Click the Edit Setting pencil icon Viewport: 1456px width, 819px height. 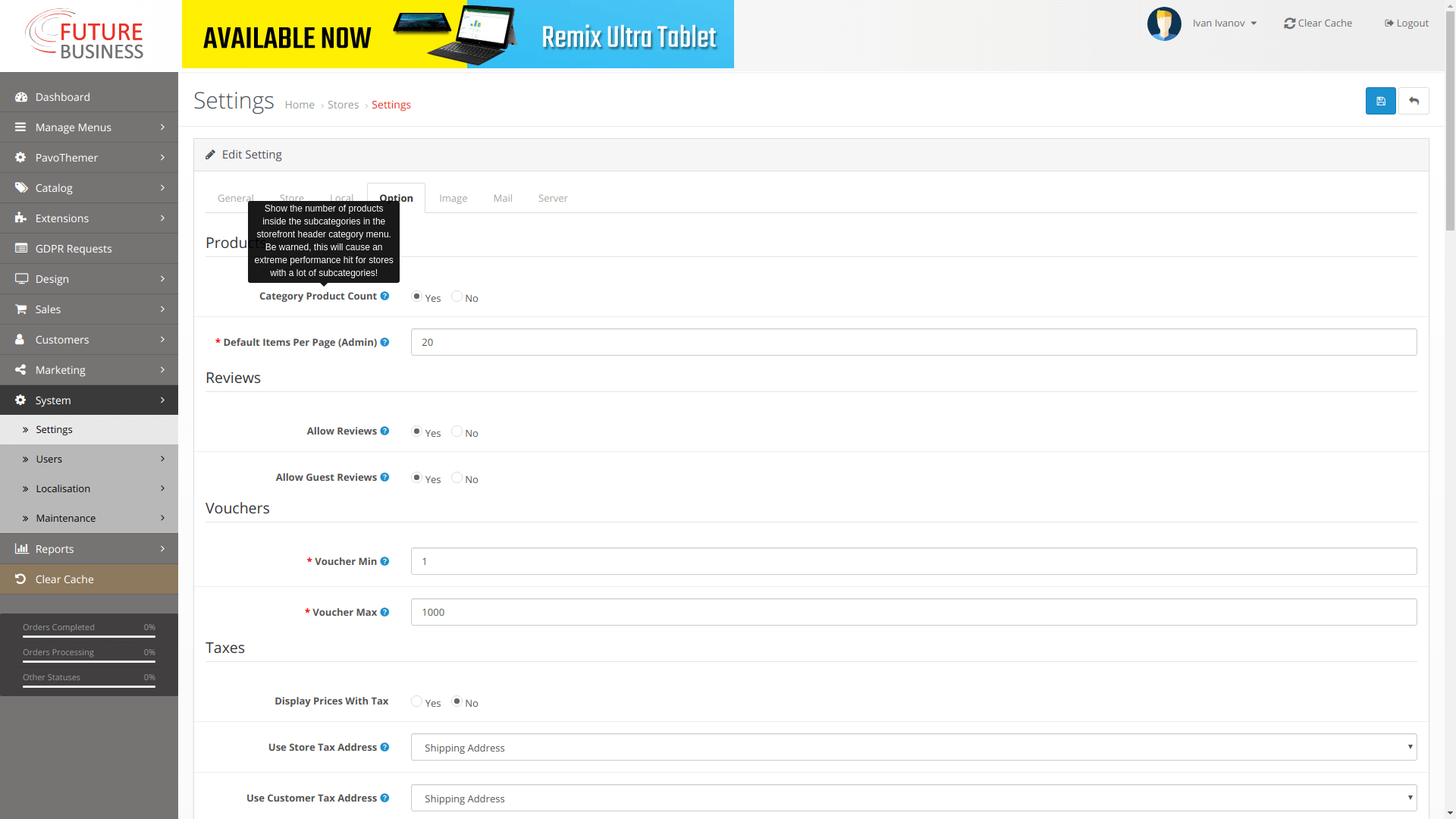click(x=211, y=154)
